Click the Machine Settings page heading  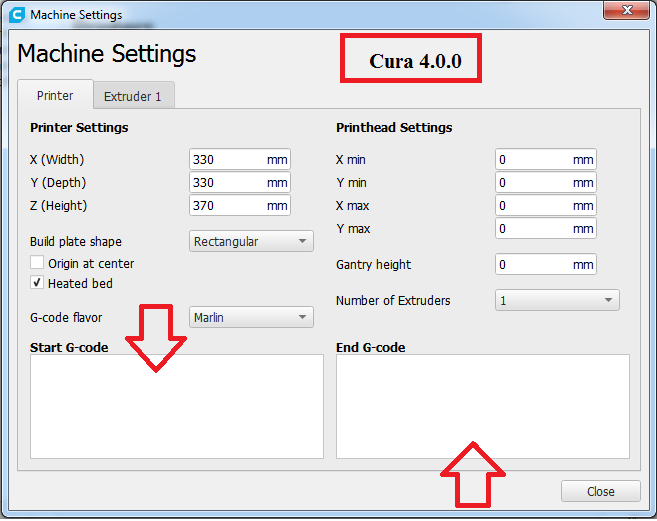pyautogui.click(x=107, y=54)
